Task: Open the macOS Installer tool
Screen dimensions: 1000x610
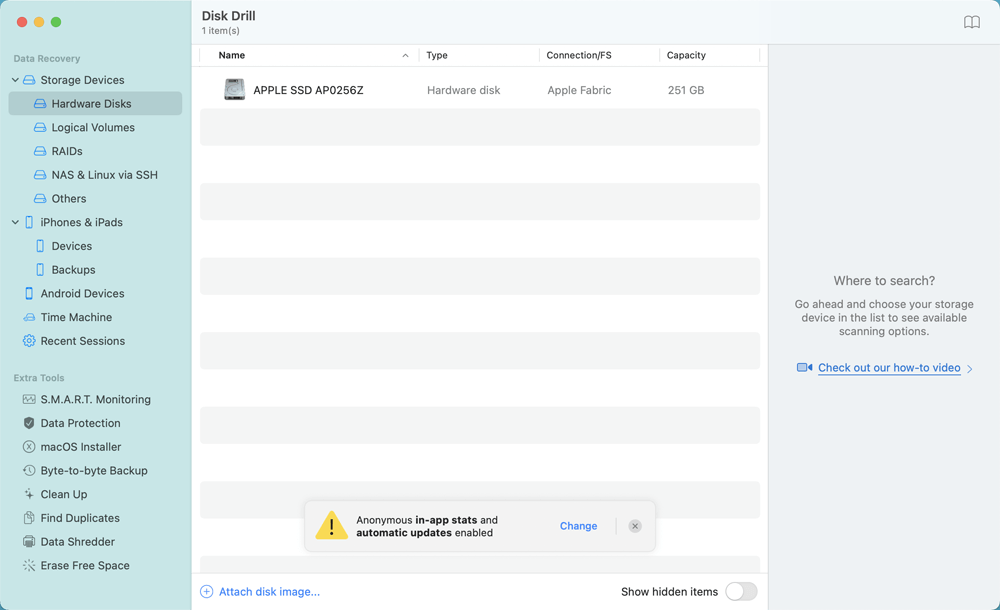Action: pyautogui.click(x=81, y=446)
